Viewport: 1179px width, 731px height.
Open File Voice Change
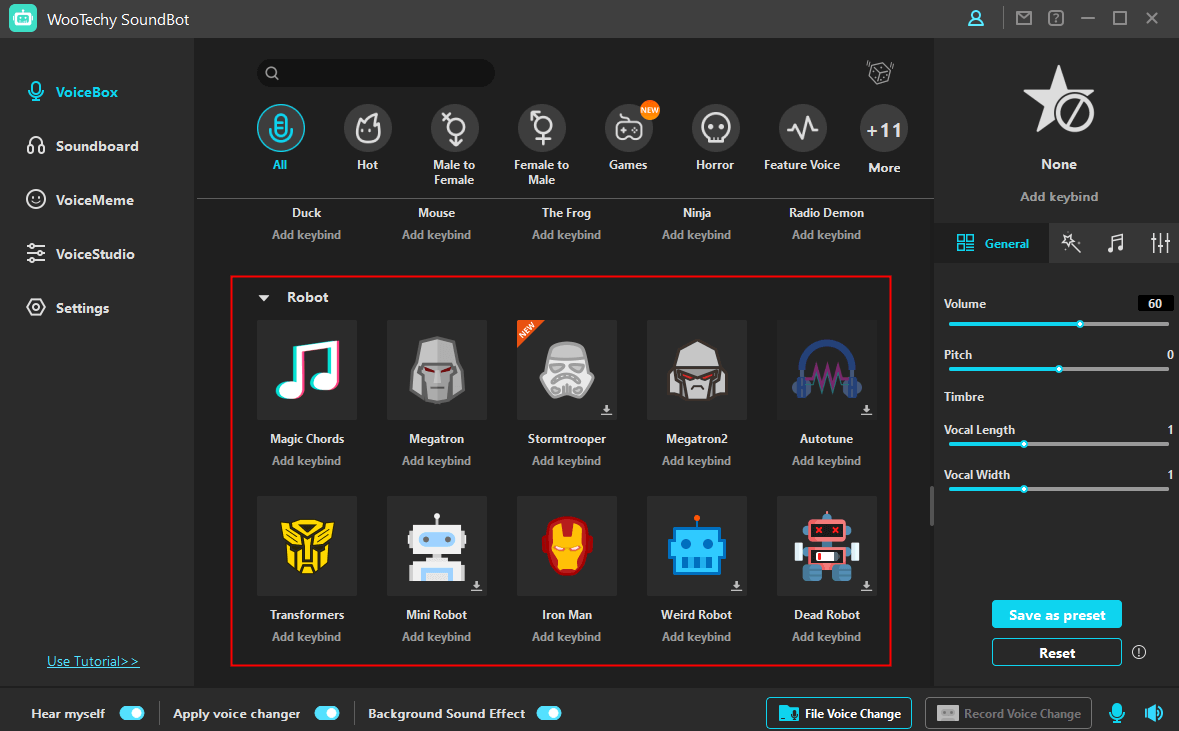click(x=839, y=713)
